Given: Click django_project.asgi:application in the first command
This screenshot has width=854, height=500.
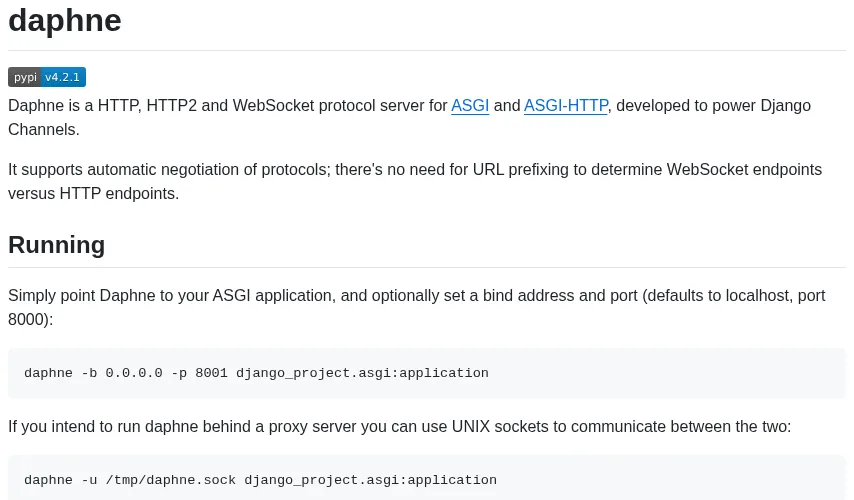Looking at the screenshot, I should [x=362, y=373].
